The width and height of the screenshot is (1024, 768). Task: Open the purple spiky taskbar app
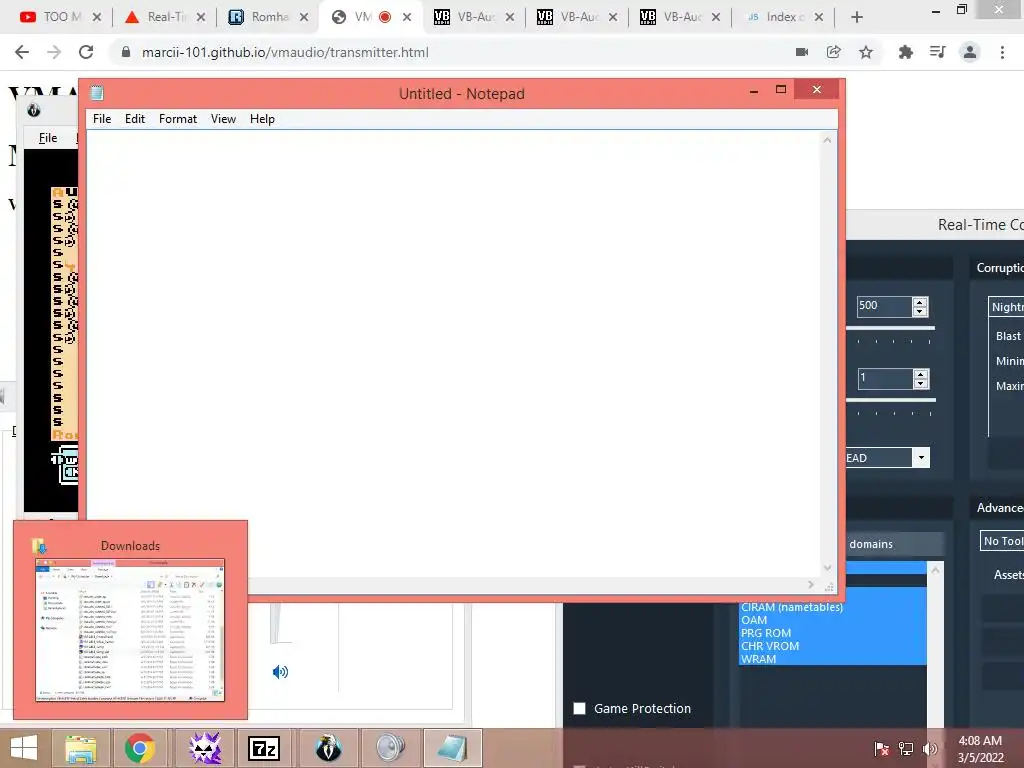pos(205,748)
